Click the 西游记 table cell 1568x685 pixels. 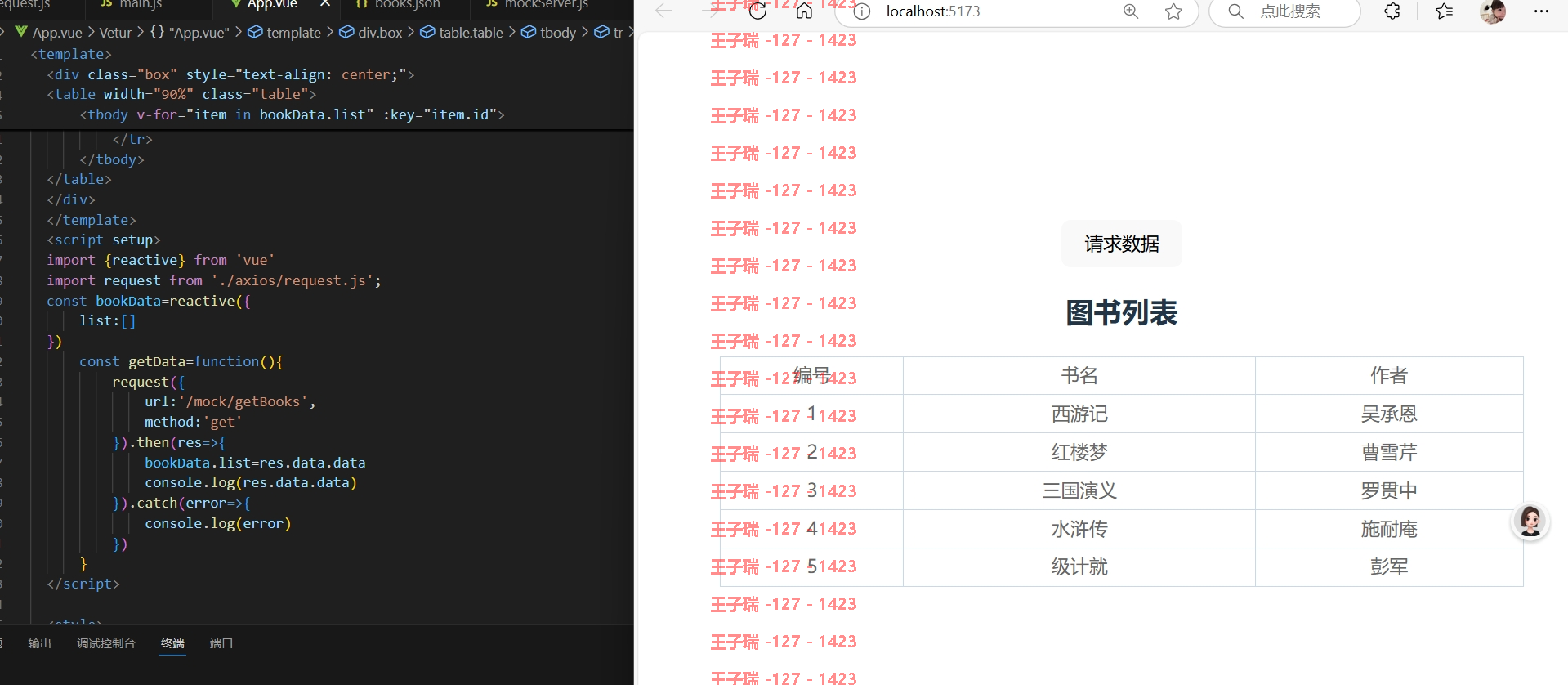coord(1079,414)
